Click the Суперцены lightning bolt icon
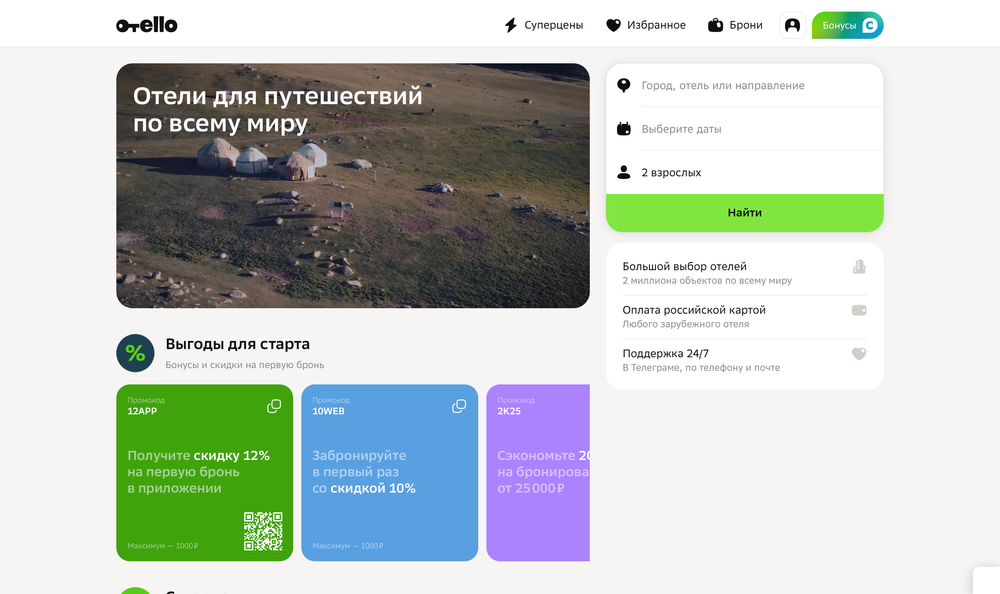1000x594 pixels. click(x=511, y=25)
